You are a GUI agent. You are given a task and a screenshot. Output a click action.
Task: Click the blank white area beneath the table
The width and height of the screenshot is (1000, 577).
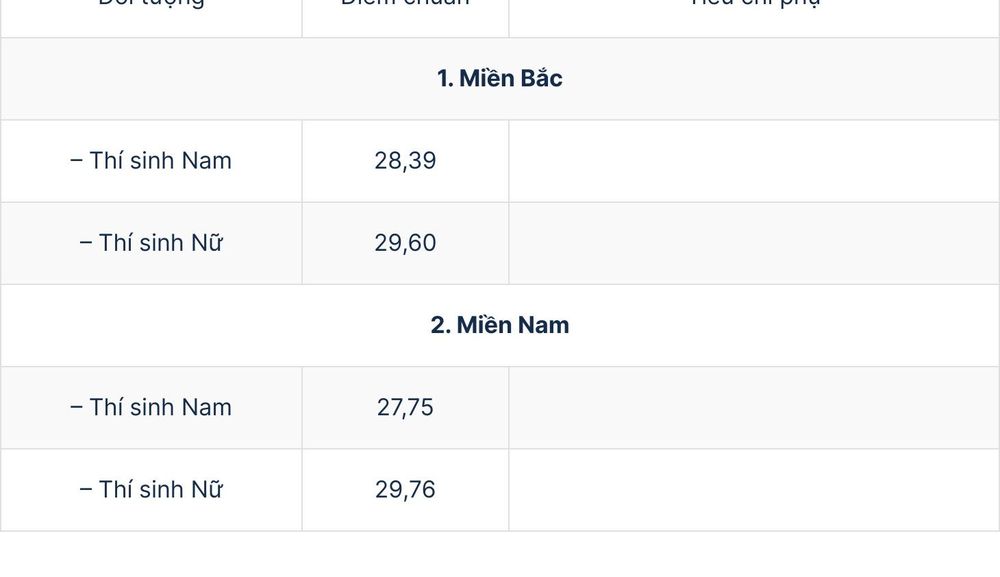pos(500,555)
